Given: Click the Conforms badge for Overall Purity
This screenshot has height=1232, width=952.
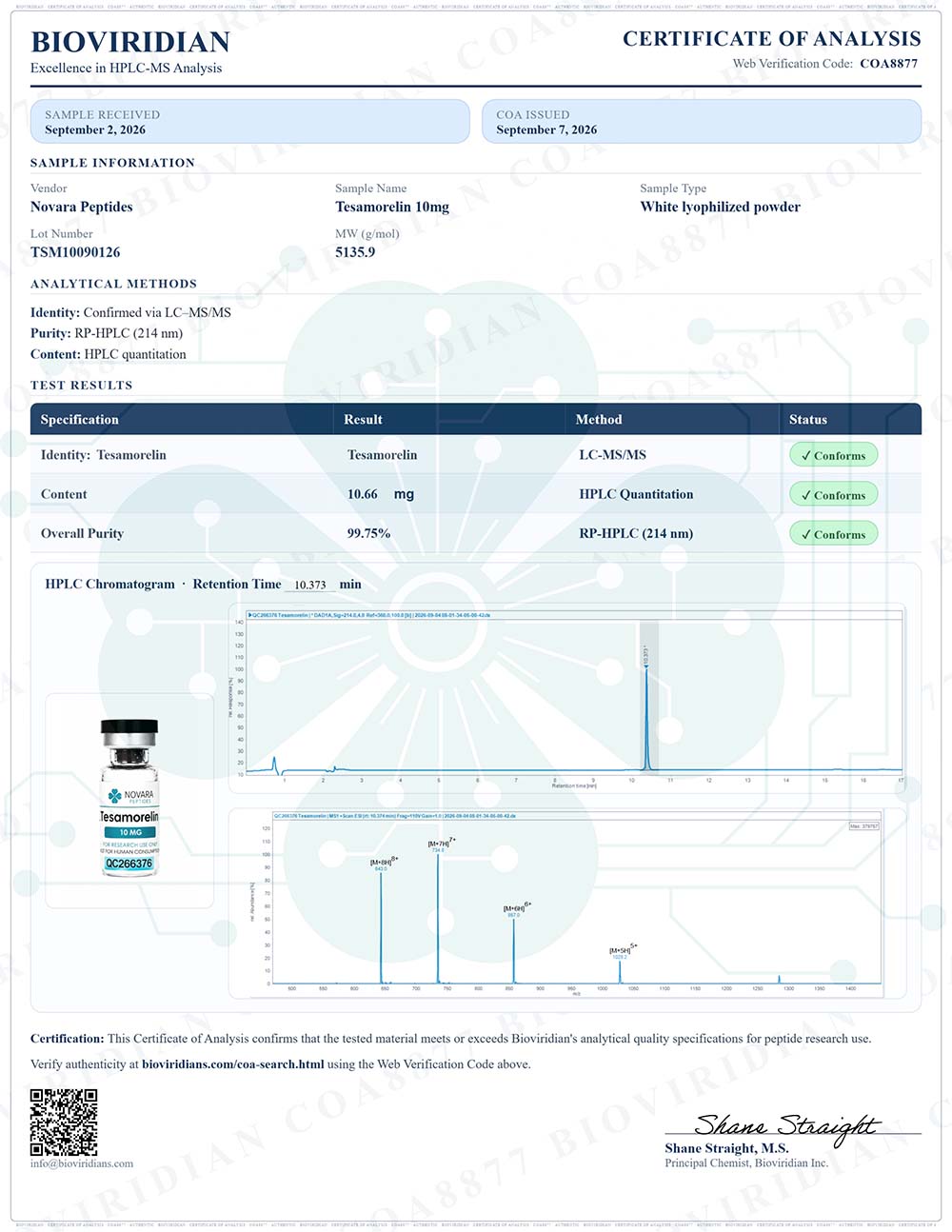Looking at the screenshot, I should pos(833,534).
